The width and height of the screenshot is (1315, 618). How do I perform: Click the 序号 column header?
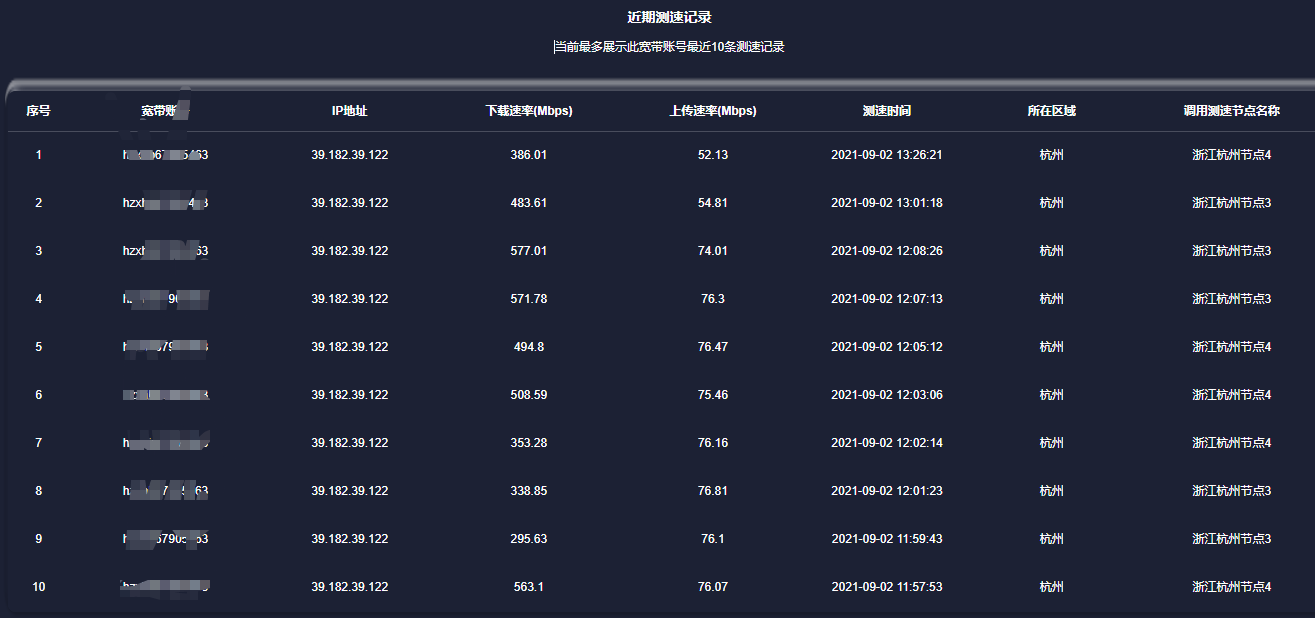(38, 111)
